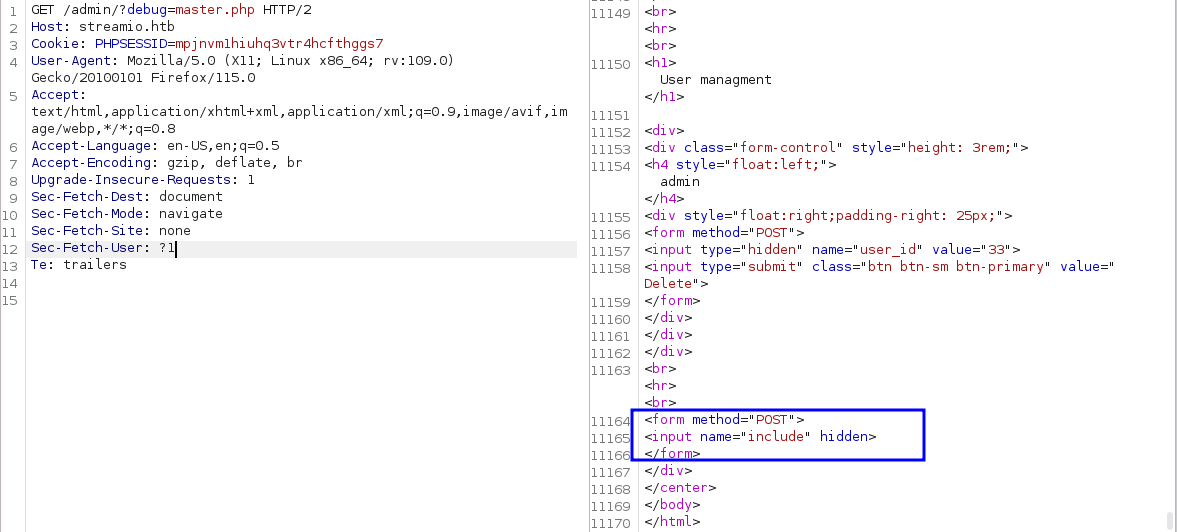Click the hidden user_id input line
The height and width of the screenshot is (532, 1177).
tap(832, 250)
